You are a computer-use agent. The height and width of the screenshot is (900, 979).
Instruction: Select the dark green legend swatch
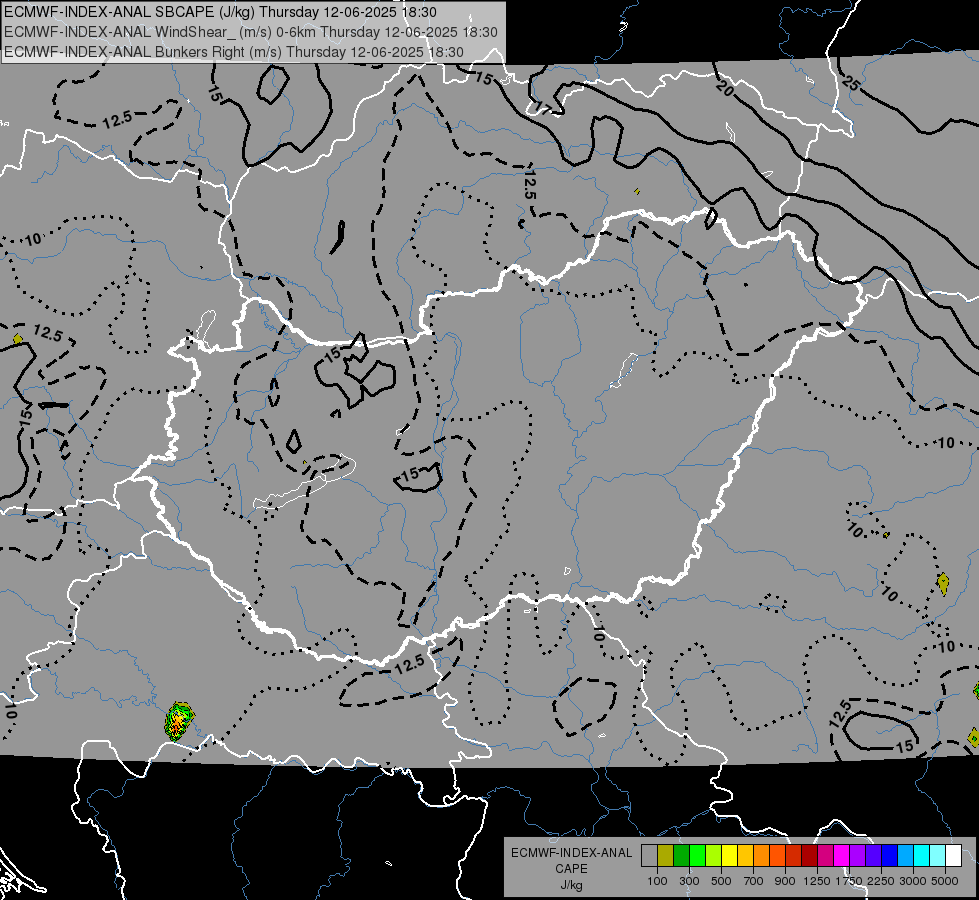point(681,856)
